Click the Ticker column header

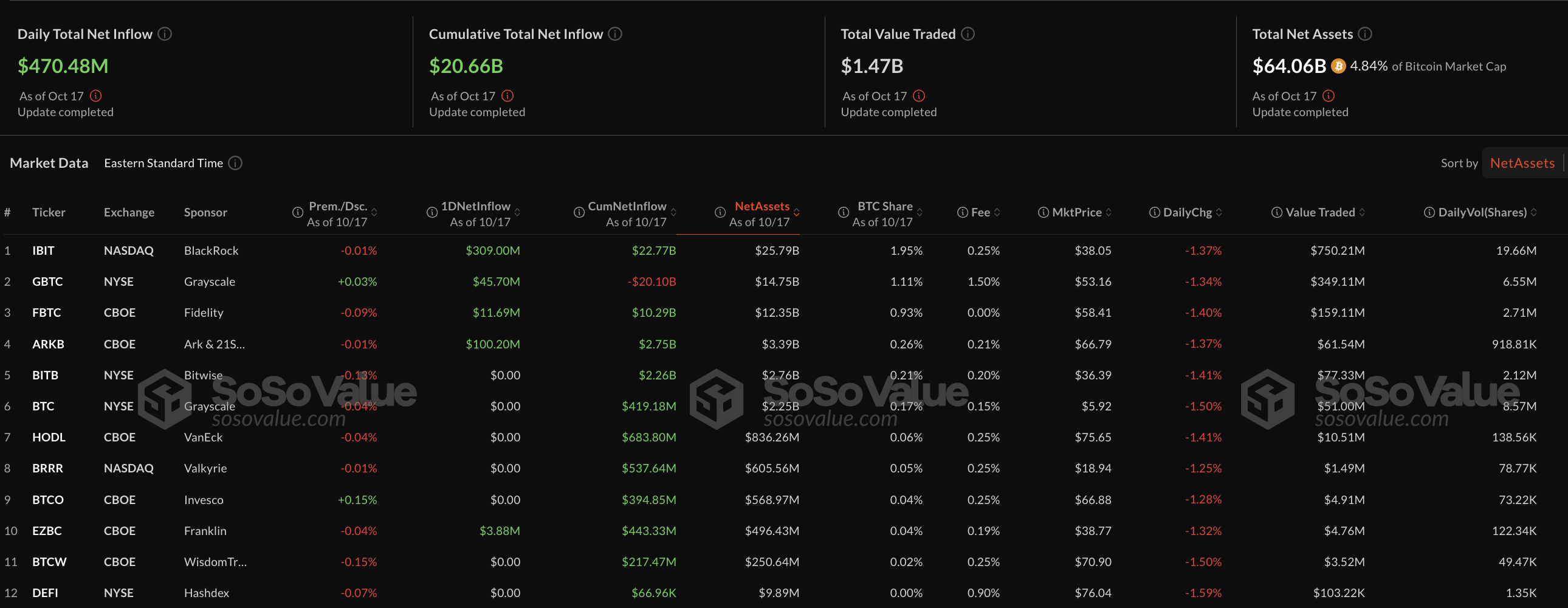tap(49, 212)
